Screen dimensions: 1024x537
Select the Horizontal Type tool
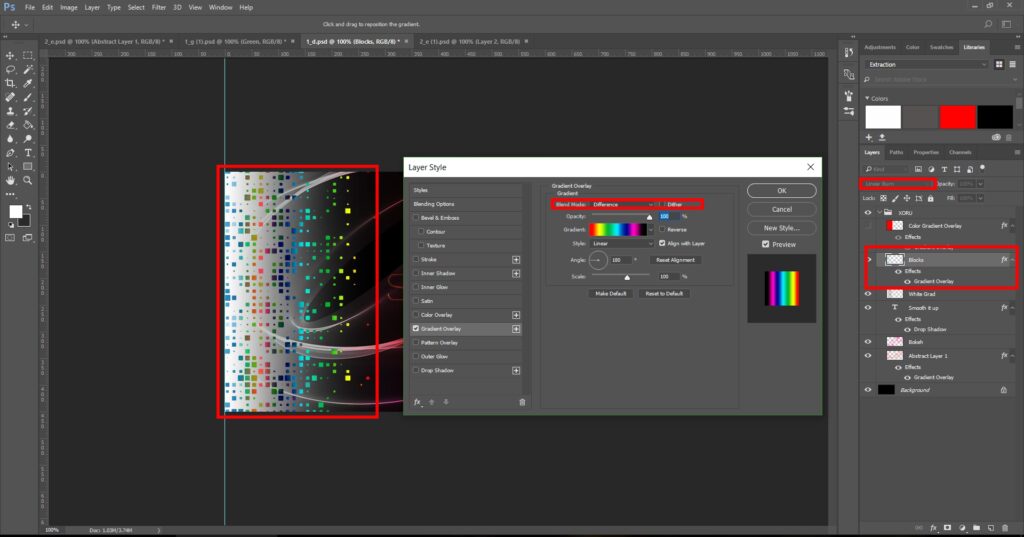pos(28,153)
